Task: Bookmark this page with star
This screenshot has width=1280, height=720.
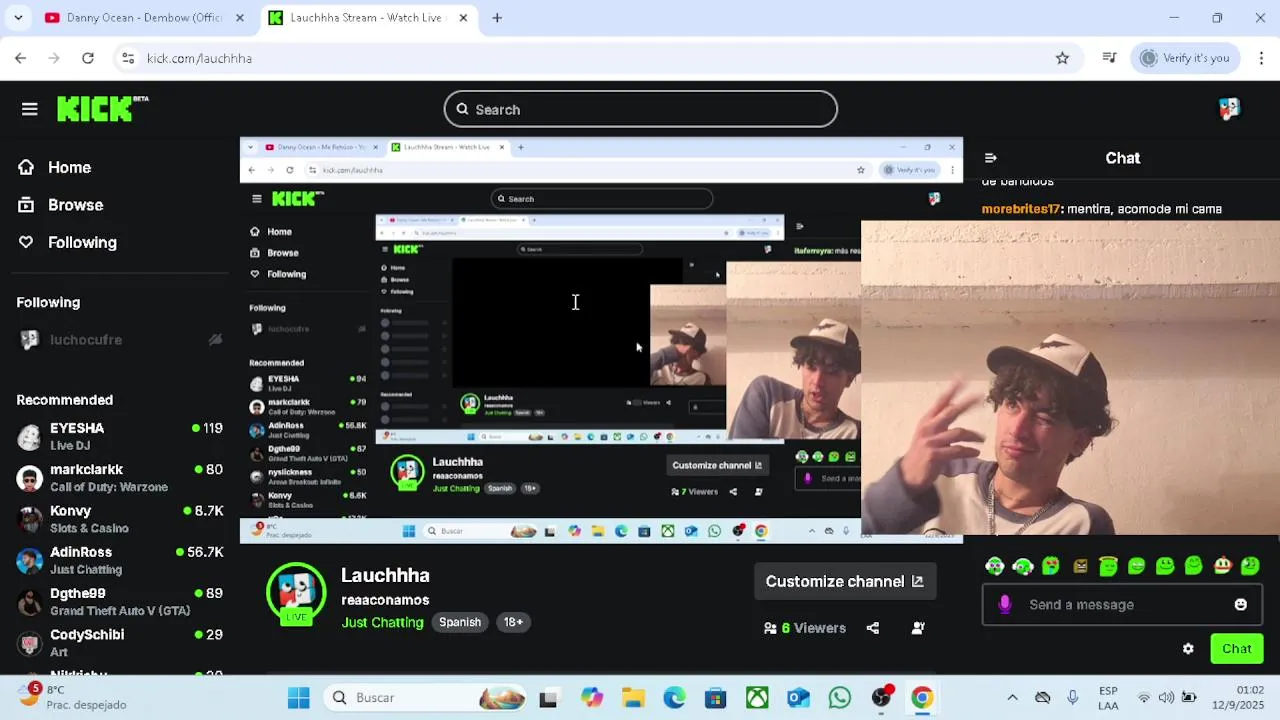Action: coord(1062,58)
